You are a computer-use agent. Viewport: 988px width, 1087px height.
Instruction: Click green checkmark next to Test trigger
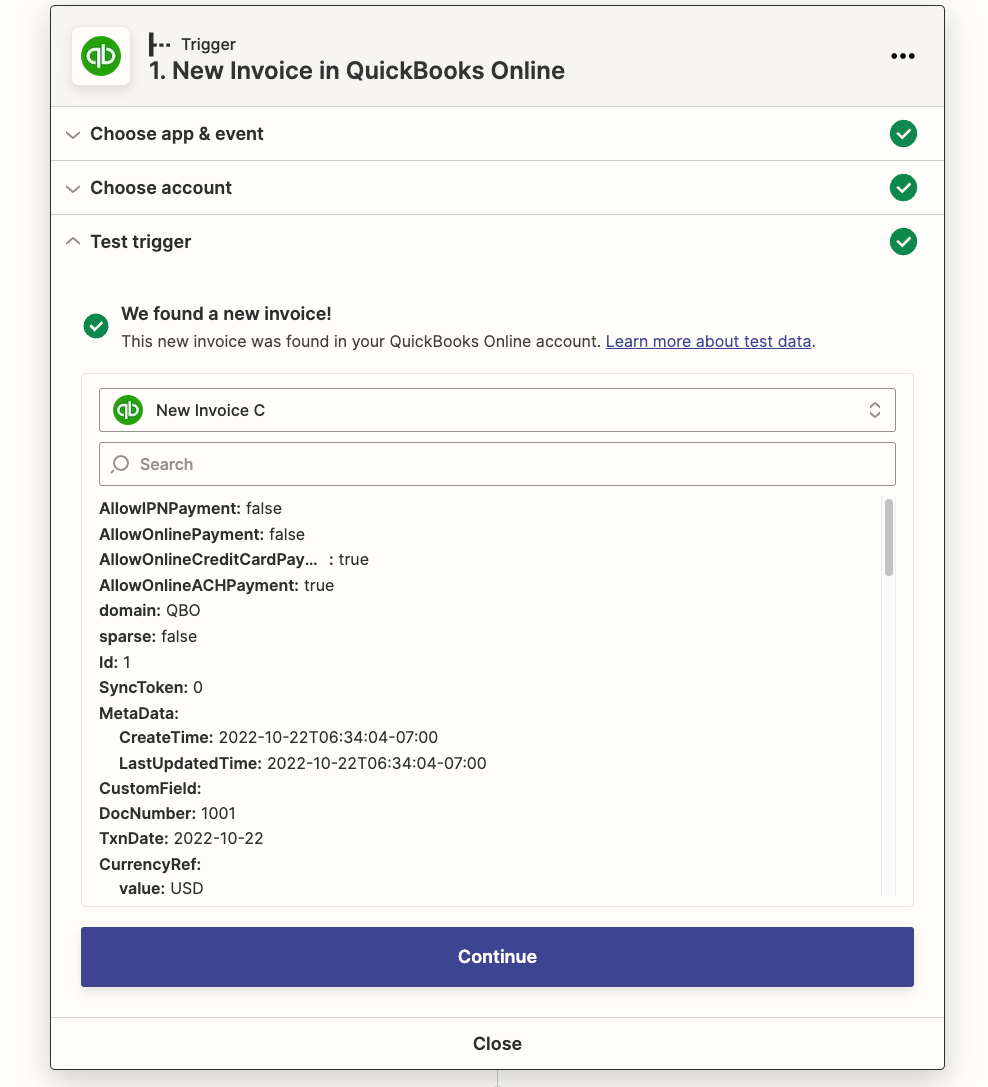pyautogui.click(x=903, y=242)
